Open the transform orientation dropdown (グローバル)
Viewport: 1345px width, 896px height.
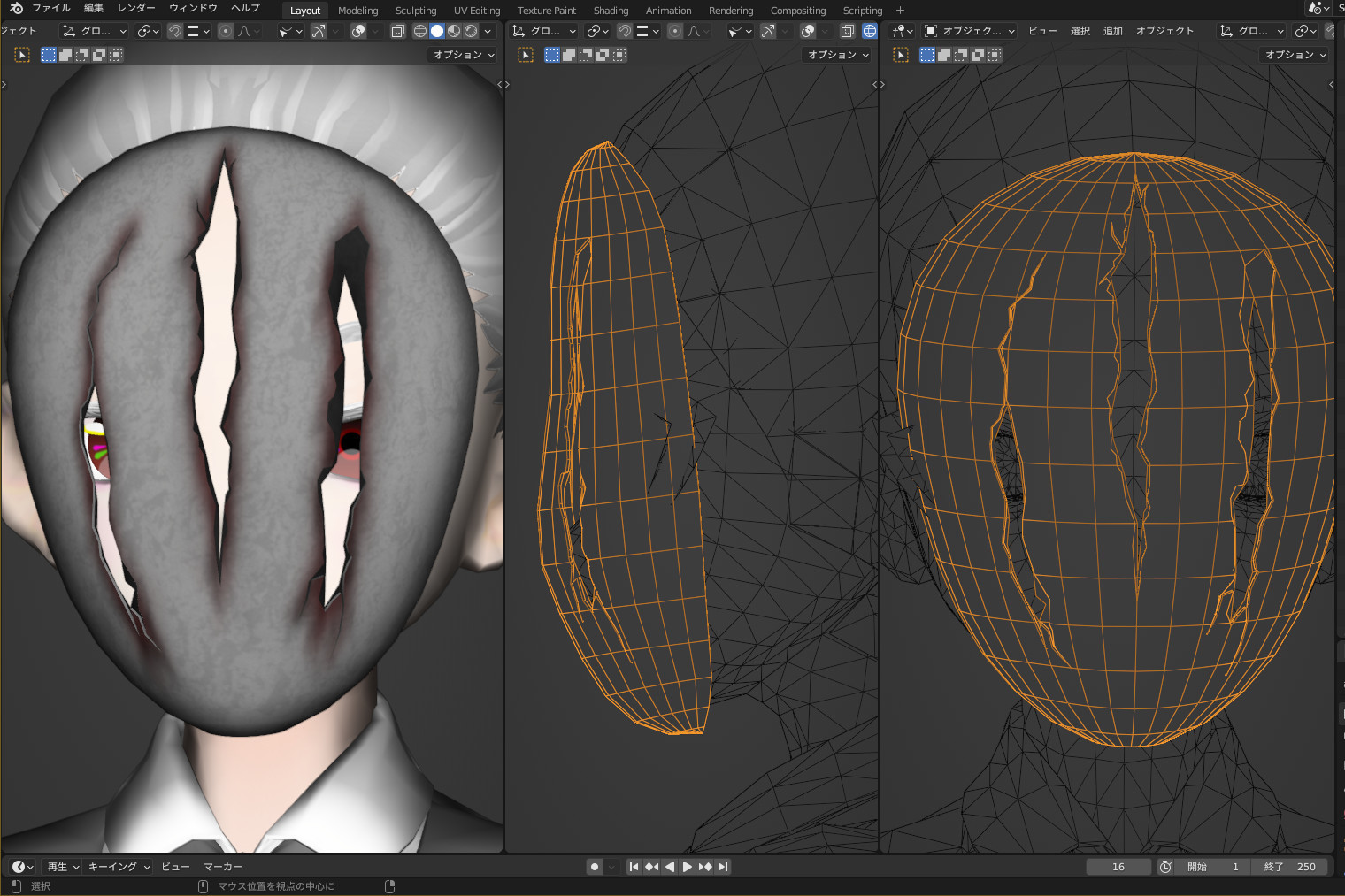(x=96, y=31)
